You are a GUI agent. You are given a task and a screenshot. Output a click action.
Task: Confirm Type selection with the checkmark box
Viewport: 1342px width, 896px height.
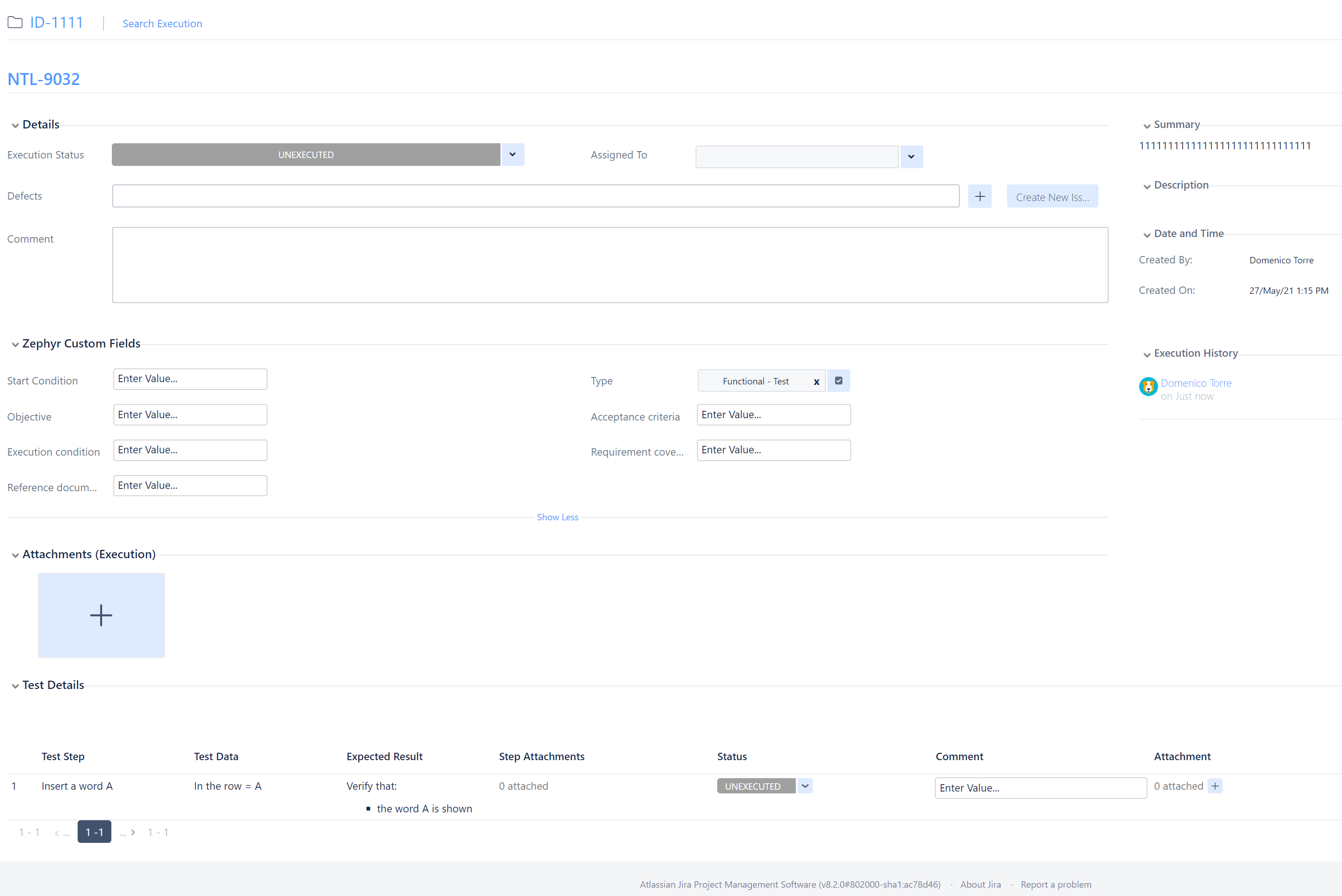pyautogui.click(x=838, y=381)
